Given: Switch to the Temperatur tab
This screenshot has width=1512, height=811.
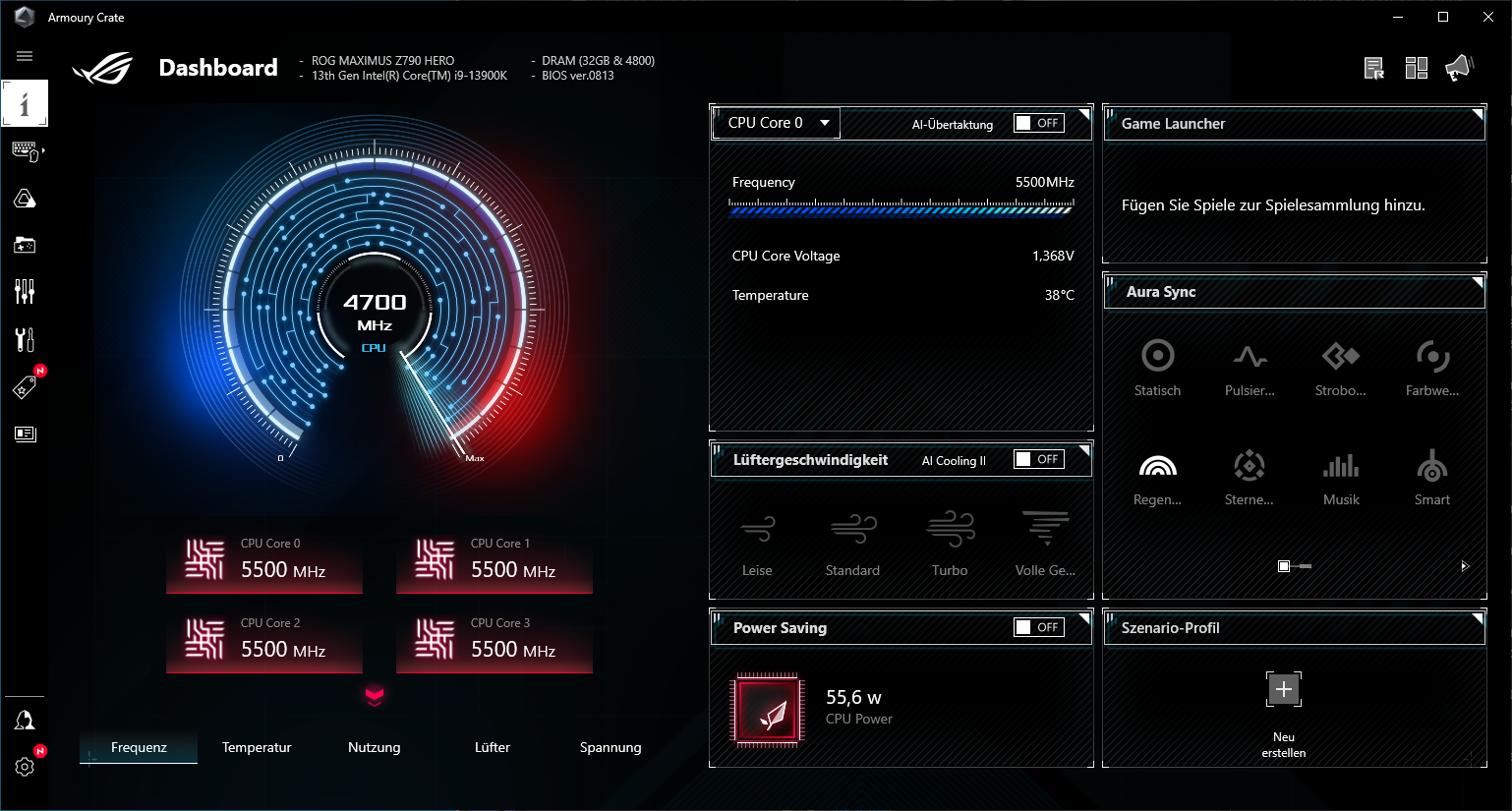Looking at the screenshot, I should tap(257, 747).
